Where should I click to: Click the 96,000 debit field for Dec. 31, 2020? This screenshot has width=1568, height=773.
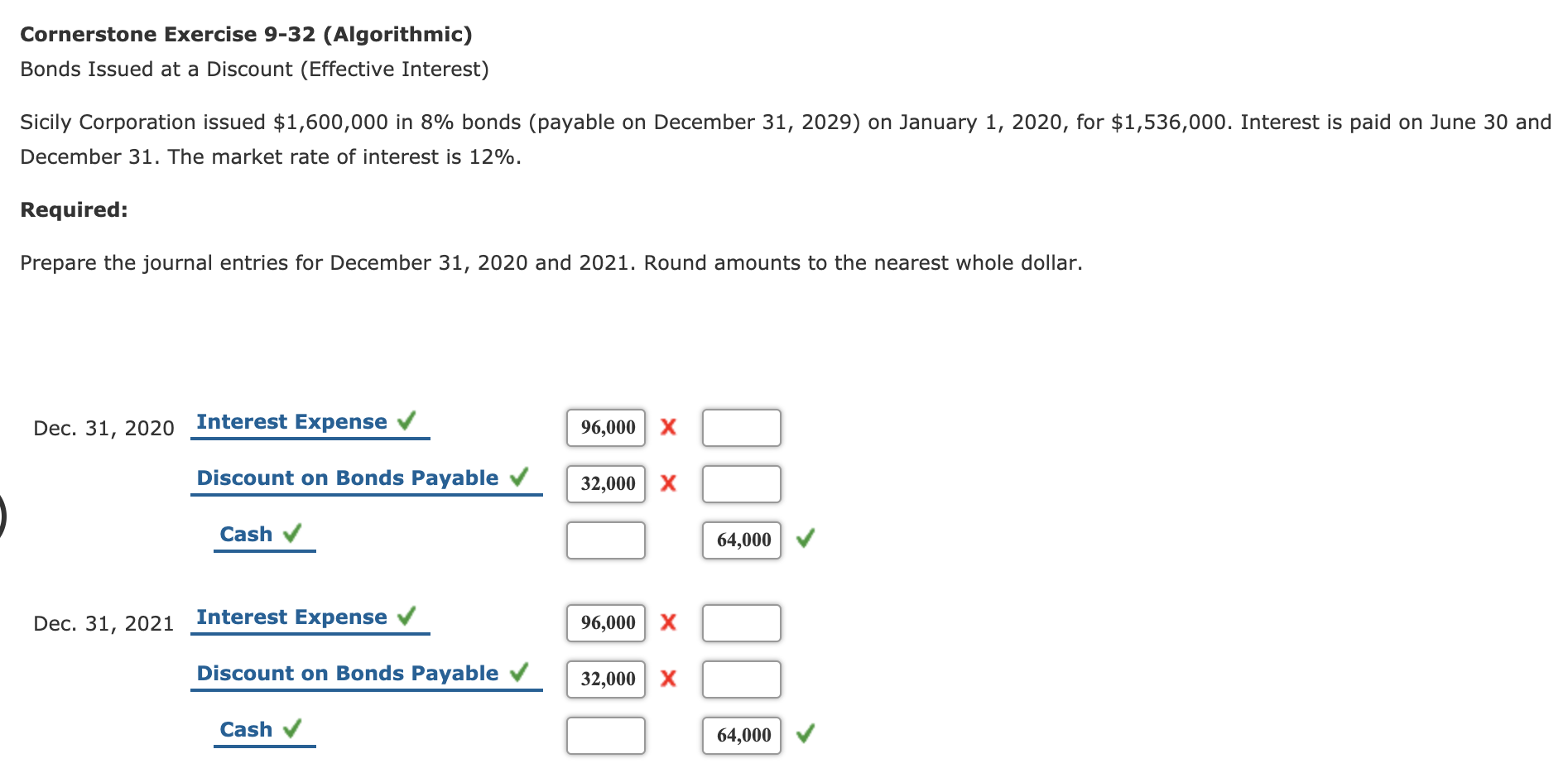(x=605, y=428)
